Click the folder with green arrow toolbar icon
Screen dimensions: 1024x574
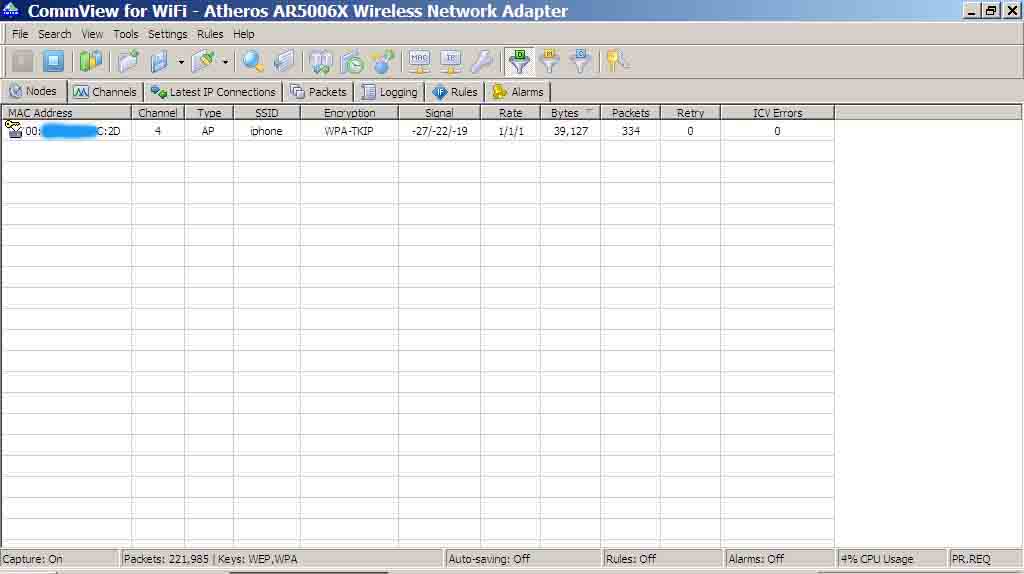pyautogui.click(x=128, y=61)
